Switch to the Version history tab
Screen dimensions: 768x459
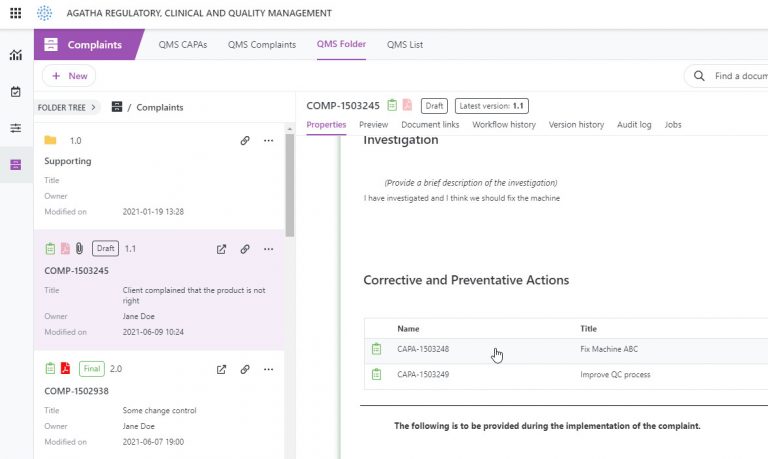[x=576, y=125]
